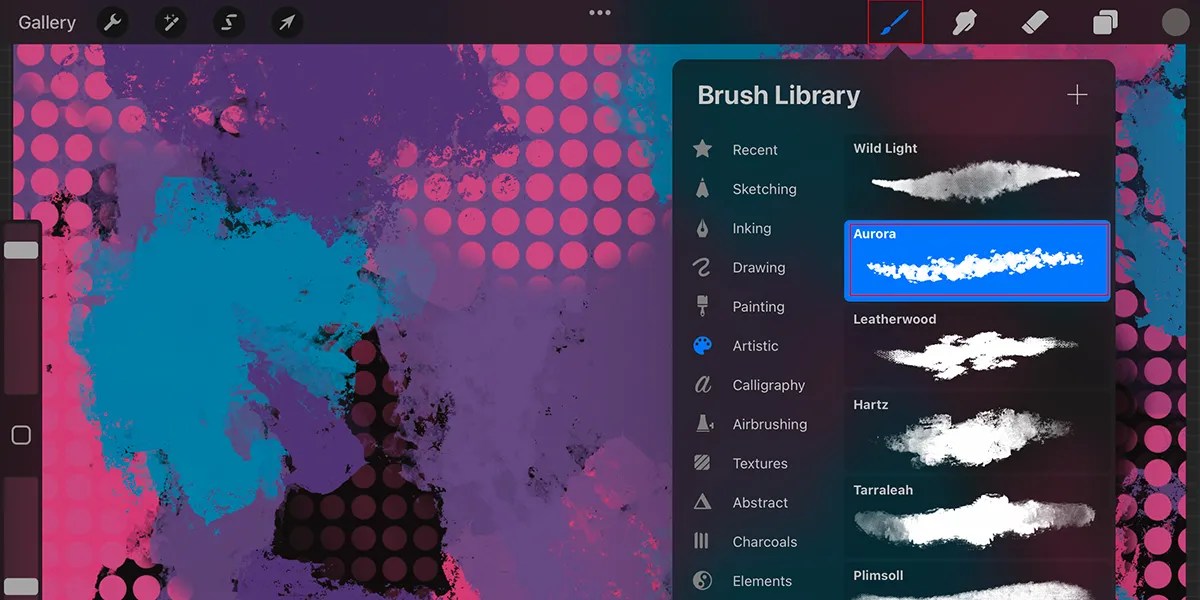Image resolution: width=1200 pixels, height=600 pixels.
Task: Switch to the Eraser tool
Action: pos(1034,21)
